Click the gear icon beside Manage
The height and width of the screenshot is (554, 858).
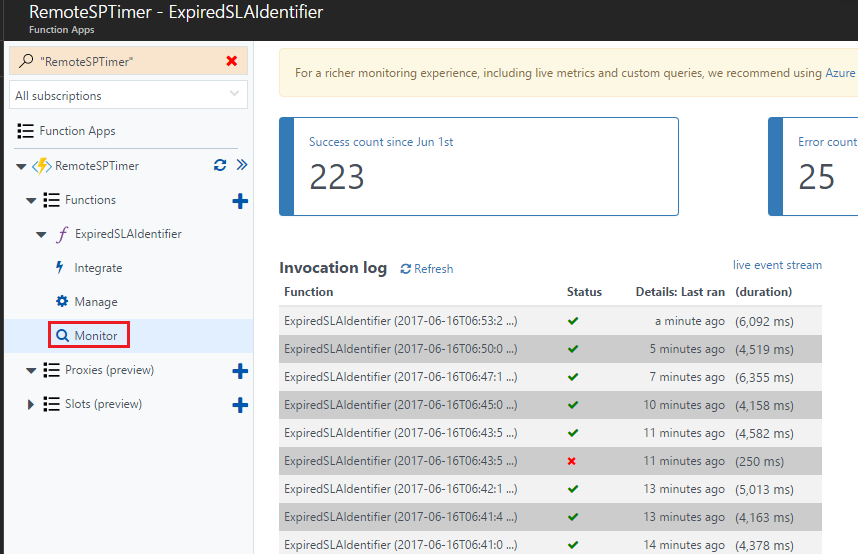click(x=62, y=301)
